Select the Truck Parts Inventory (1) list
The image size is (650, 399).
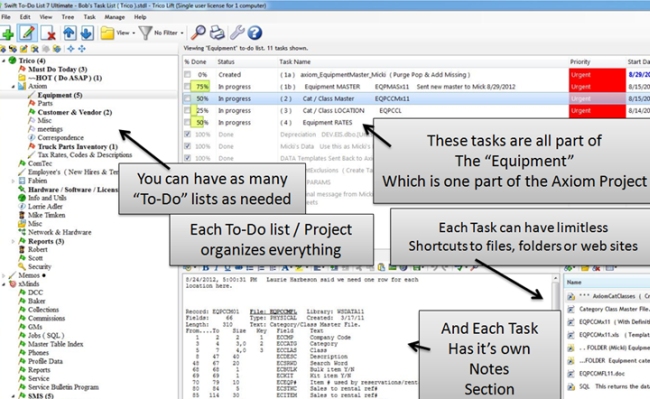coord(78,147)
